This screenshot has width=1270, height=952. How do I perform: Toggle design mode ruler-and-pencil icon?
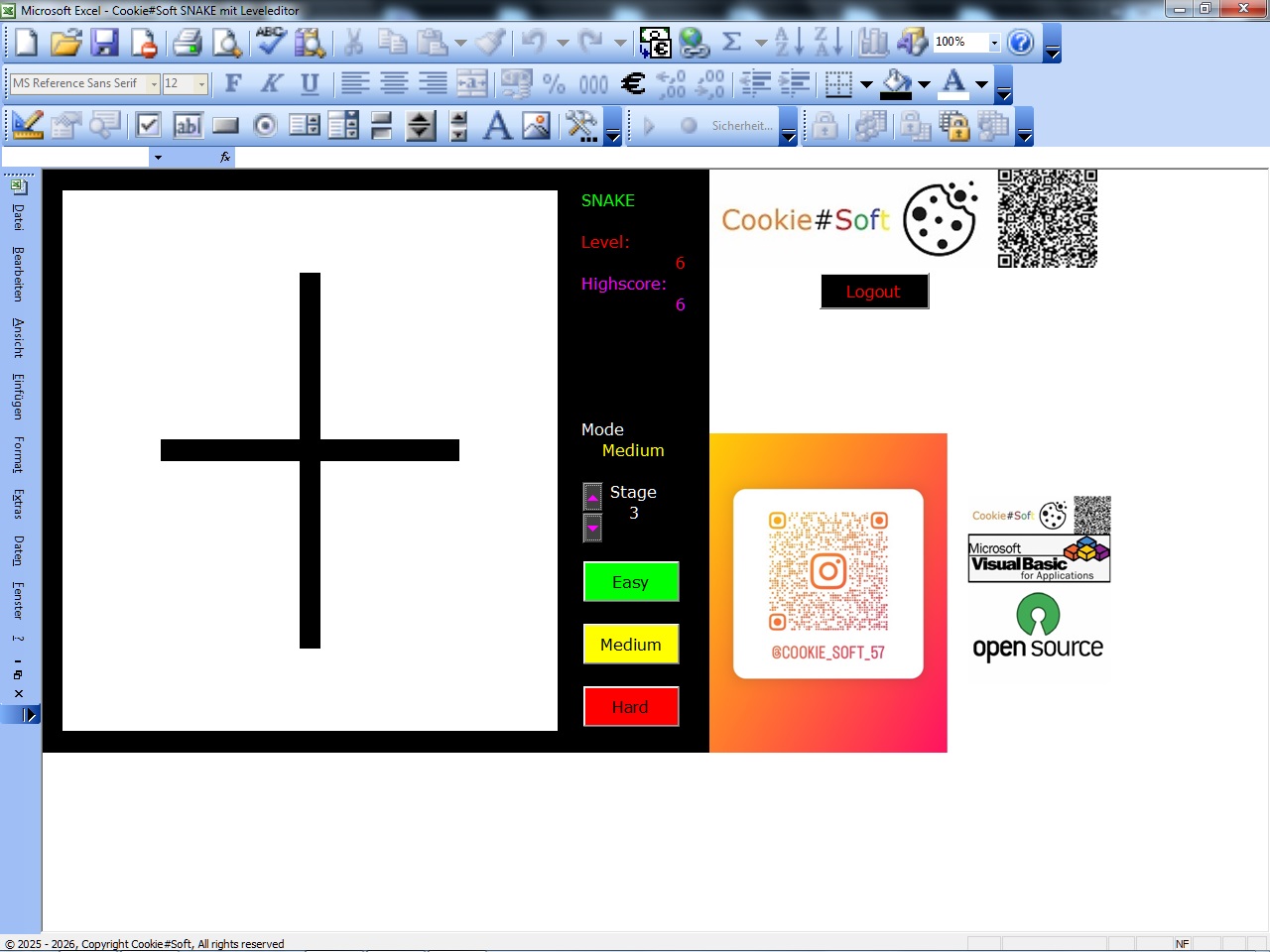point(27,126)
